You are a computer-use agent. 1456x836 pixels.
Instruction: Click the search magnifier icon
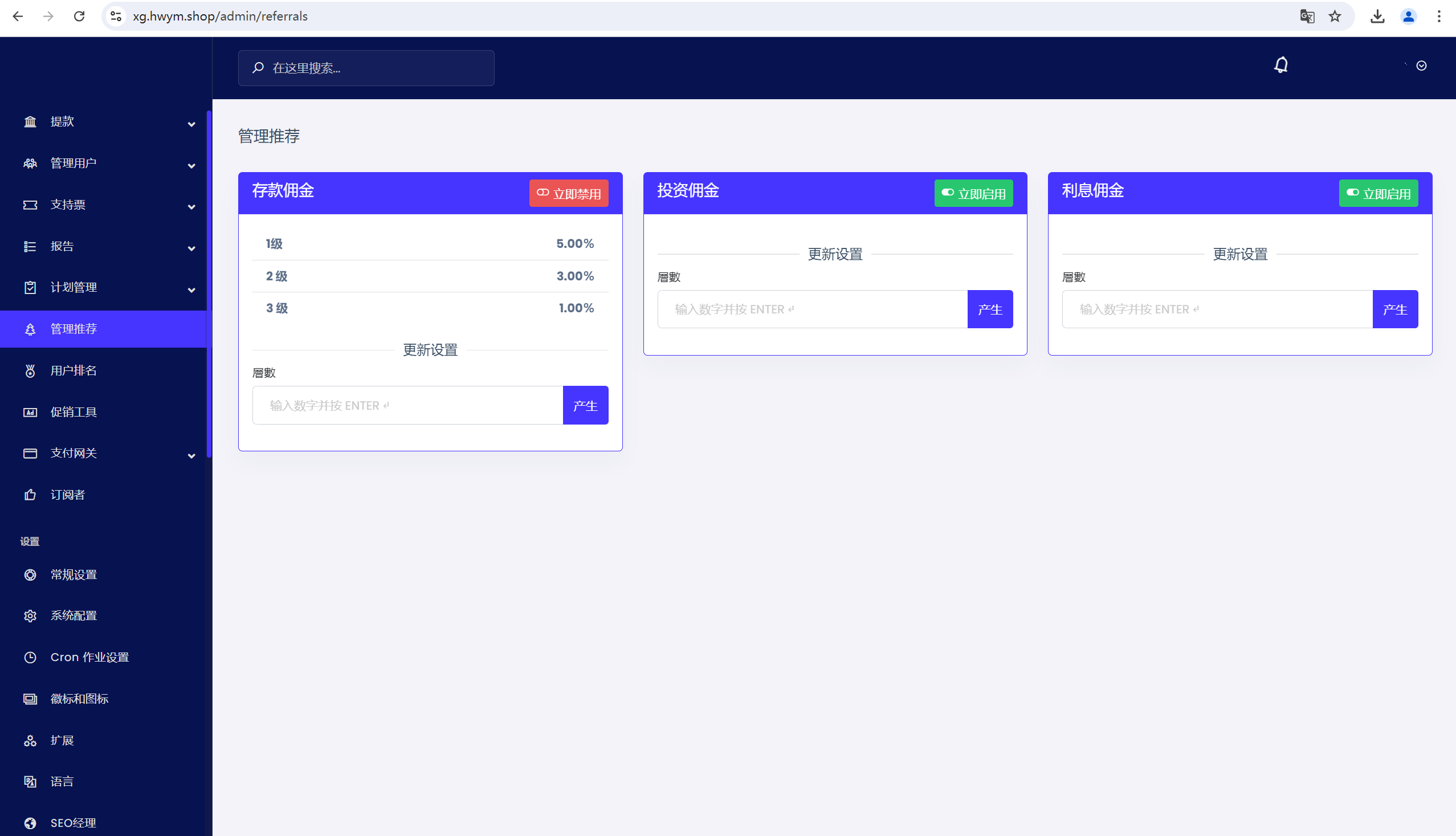coord(258,68)
